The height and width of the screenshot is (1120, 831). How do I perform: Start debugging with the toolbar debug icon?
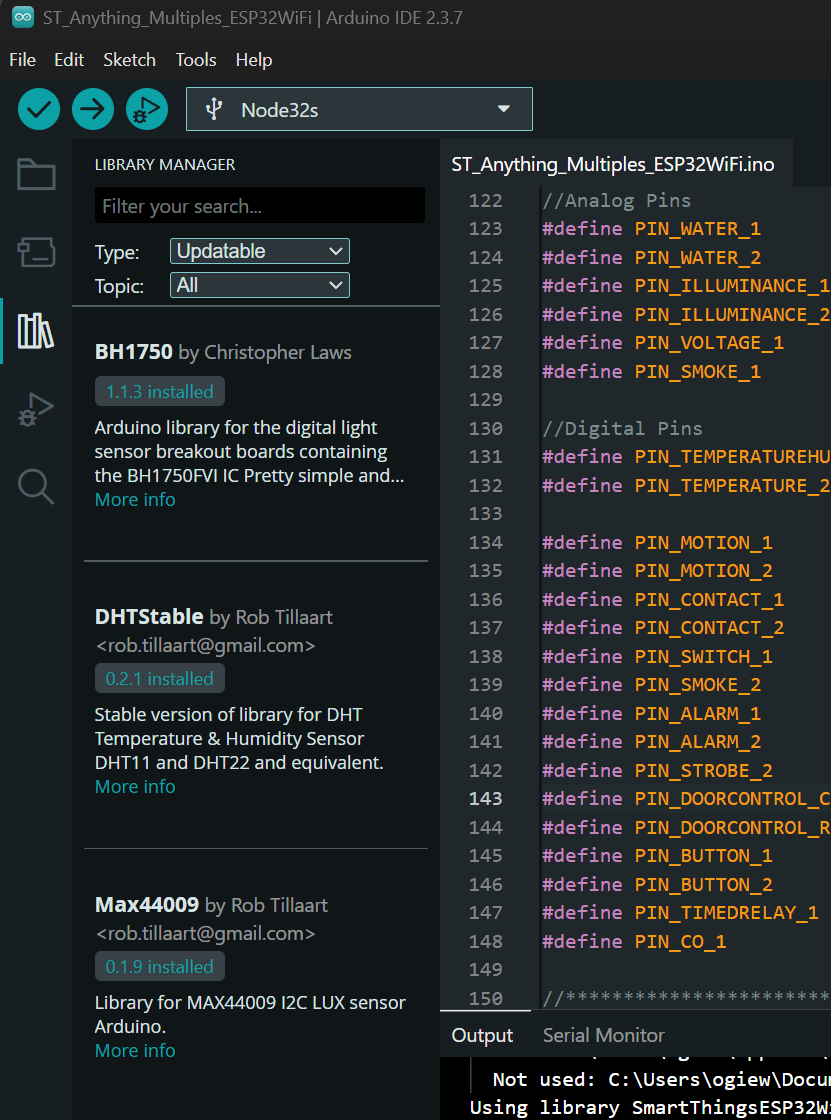[x=147, y=109]
